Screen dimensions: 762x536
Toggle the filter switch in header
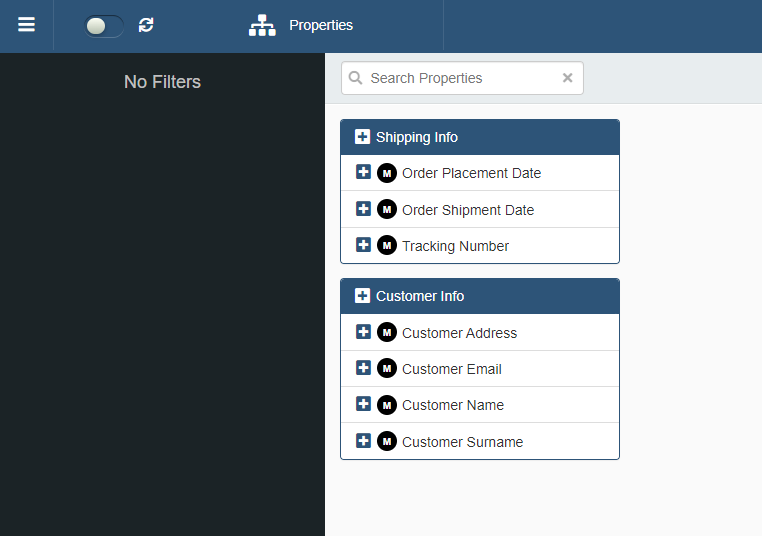(104, 26)
